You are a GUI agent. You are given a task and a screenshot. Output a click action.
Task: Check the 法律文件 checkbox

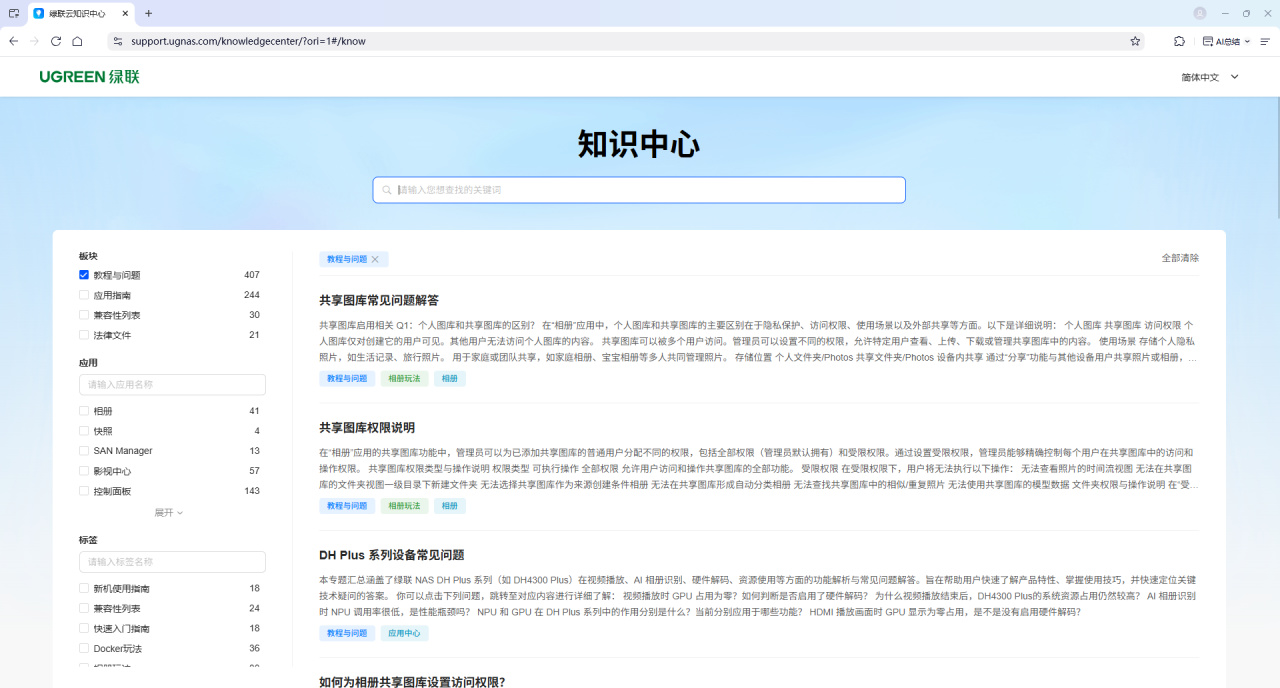[84, 335]
